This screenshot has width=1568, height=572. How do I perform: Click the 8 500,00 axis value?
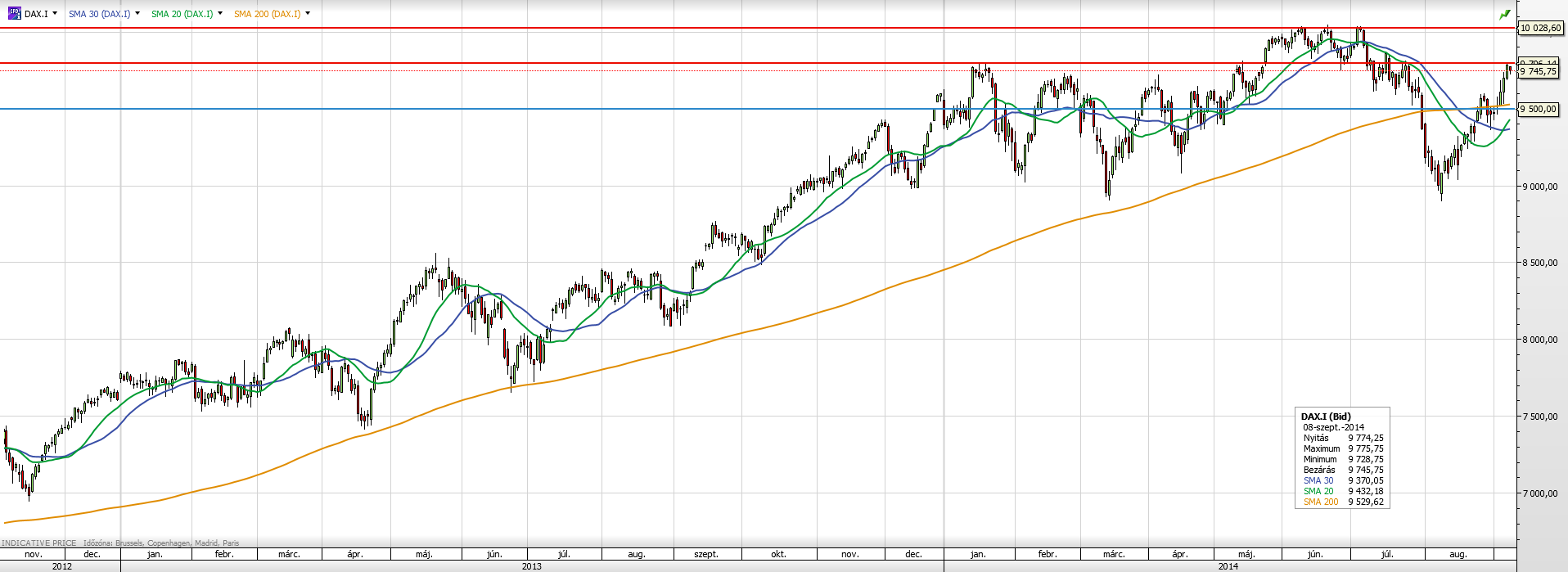click(1539, 263)
